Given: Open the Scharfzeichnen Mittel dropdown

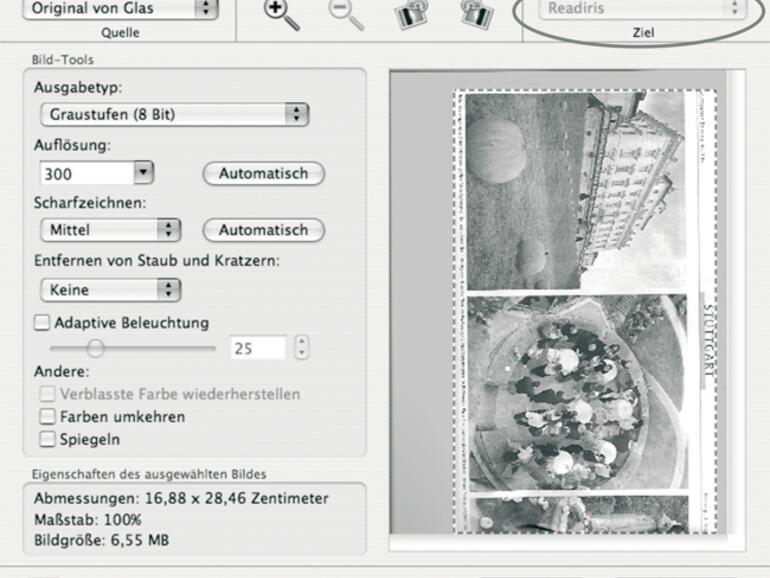Looking at the screenshot, I should [x=111, y=230].
